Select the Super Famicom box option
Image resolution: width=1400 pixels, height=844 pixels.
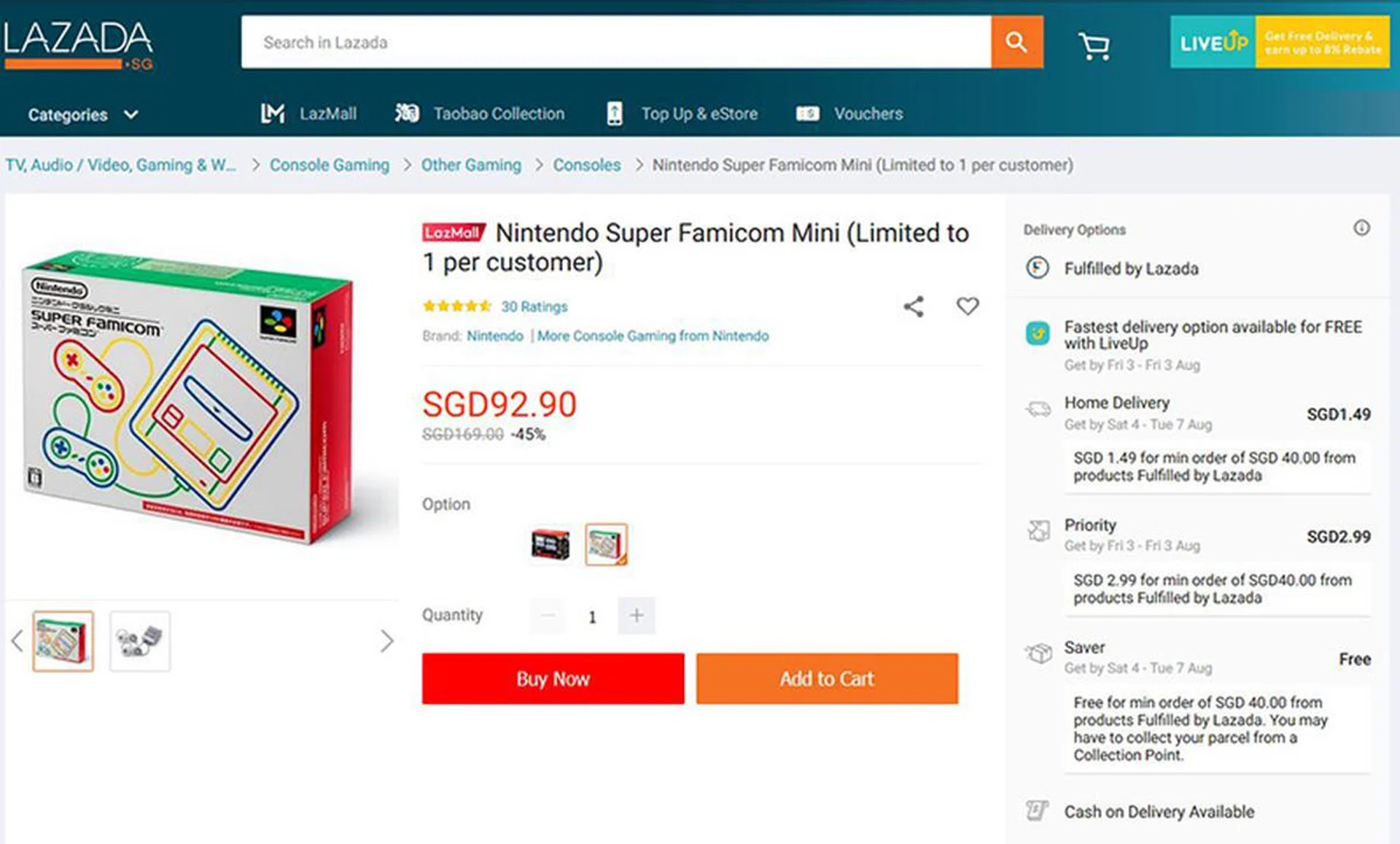(606, 544)
